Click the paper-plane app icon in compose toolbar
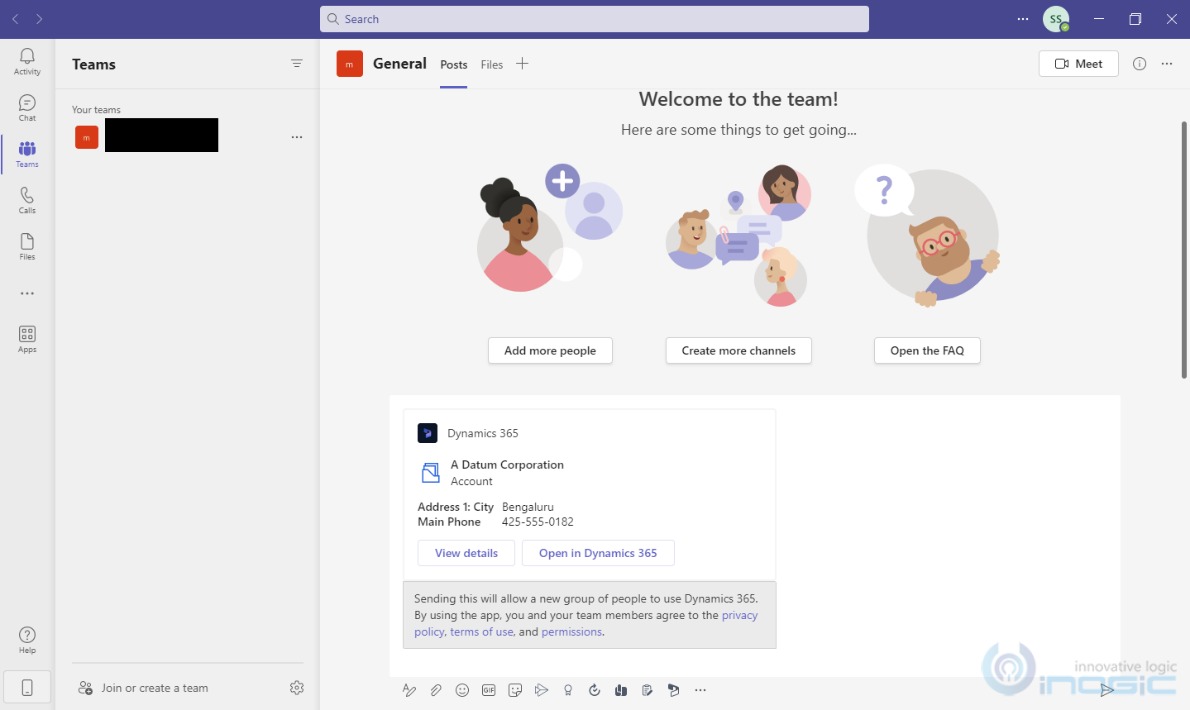1190x710 pixels. pyautogui.click(x=541, y=690)
